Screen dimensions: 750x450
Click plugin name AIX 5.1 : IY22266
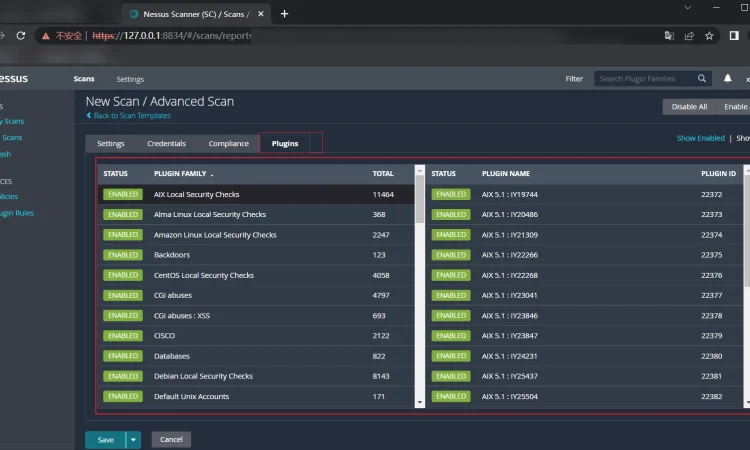click(x=509, y=255)
